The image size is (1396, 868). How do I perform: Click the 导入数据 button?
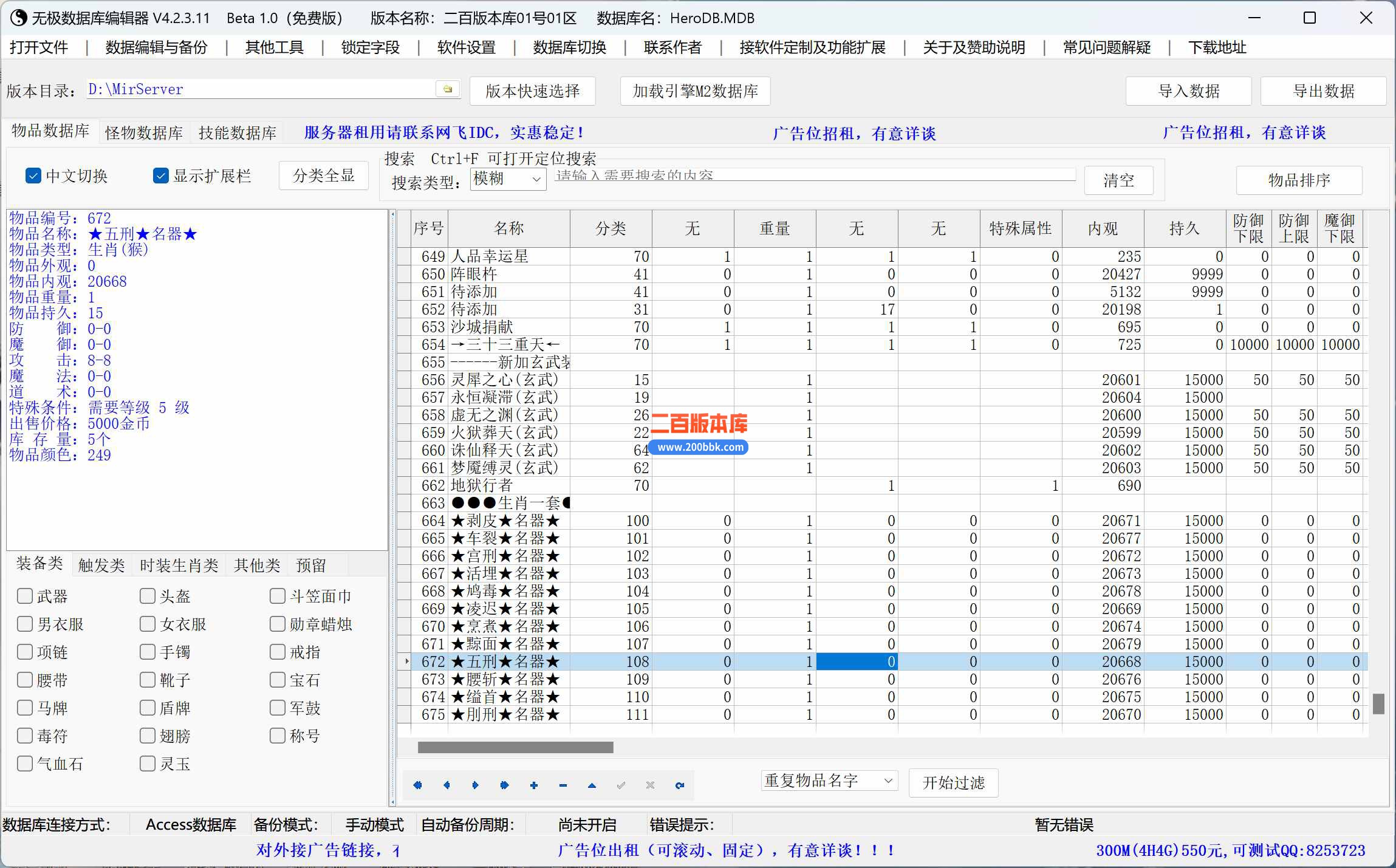tap(1189, 91)
